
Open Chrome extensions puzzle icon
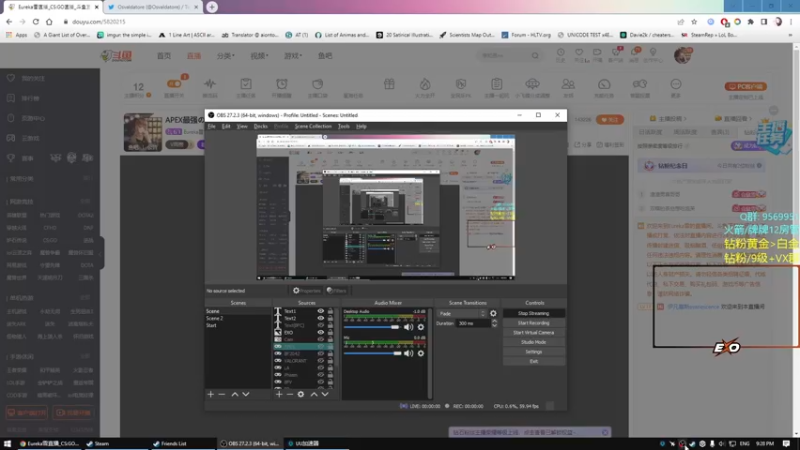point(751,21)
